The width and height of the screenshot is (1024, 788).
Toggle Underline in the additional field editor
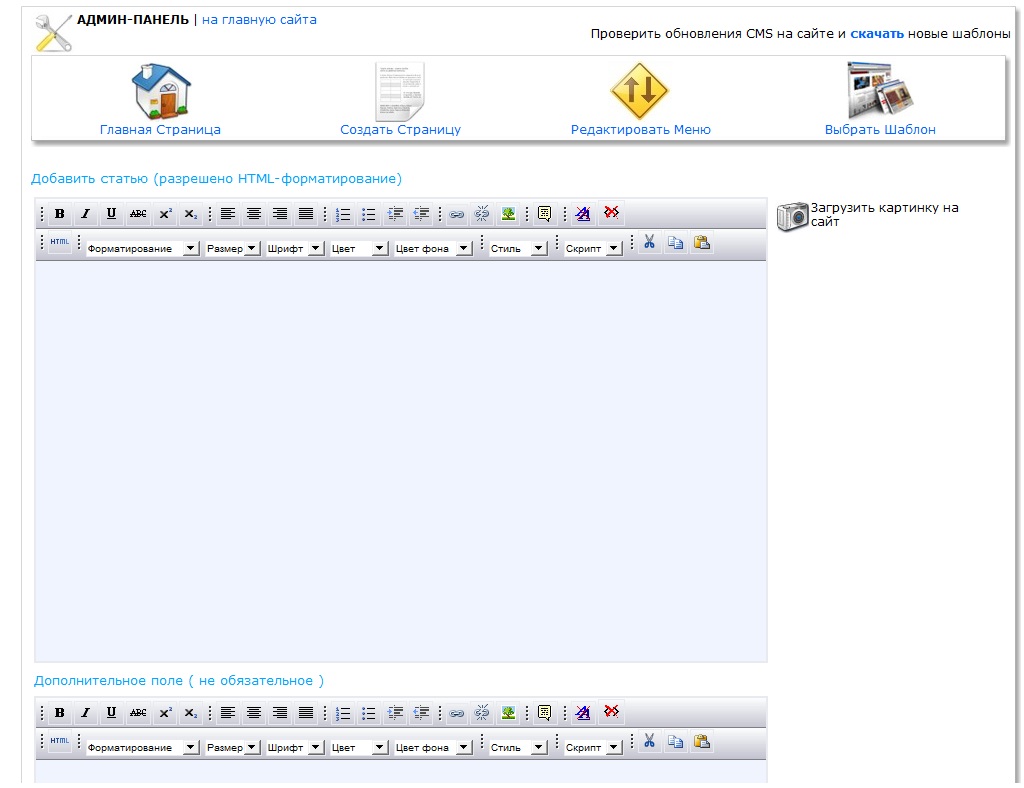coord(111,713)
